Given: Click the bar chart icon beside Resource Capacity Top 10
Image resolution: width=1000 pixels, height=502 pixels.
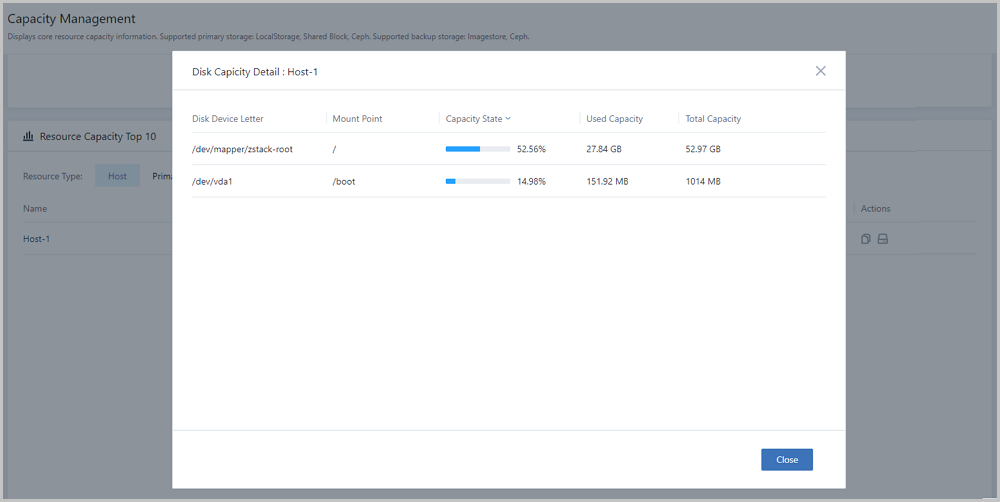Looking at the screenshot, I should point(28,136).
